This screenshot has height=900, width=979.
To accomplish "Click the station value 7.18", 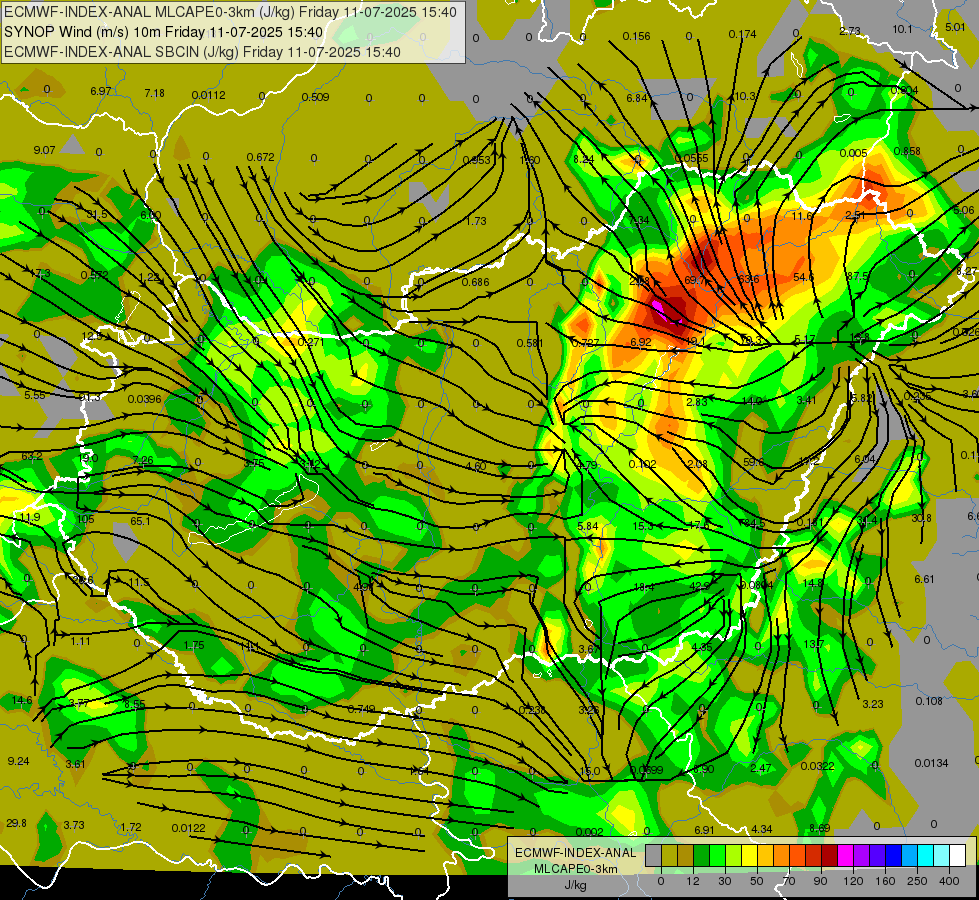I will tap(155, 93).
